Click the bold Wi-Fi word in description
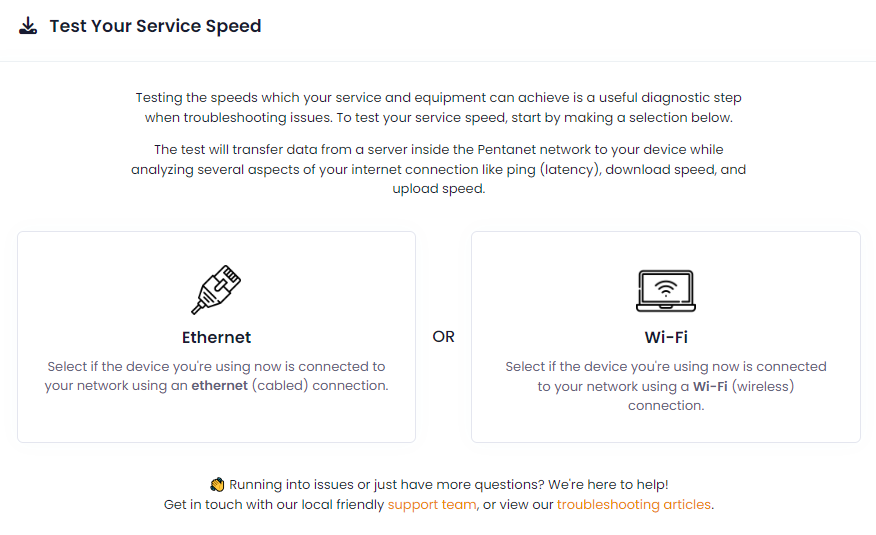Screen dimensions: 876x535 click(x=710, y=386)
